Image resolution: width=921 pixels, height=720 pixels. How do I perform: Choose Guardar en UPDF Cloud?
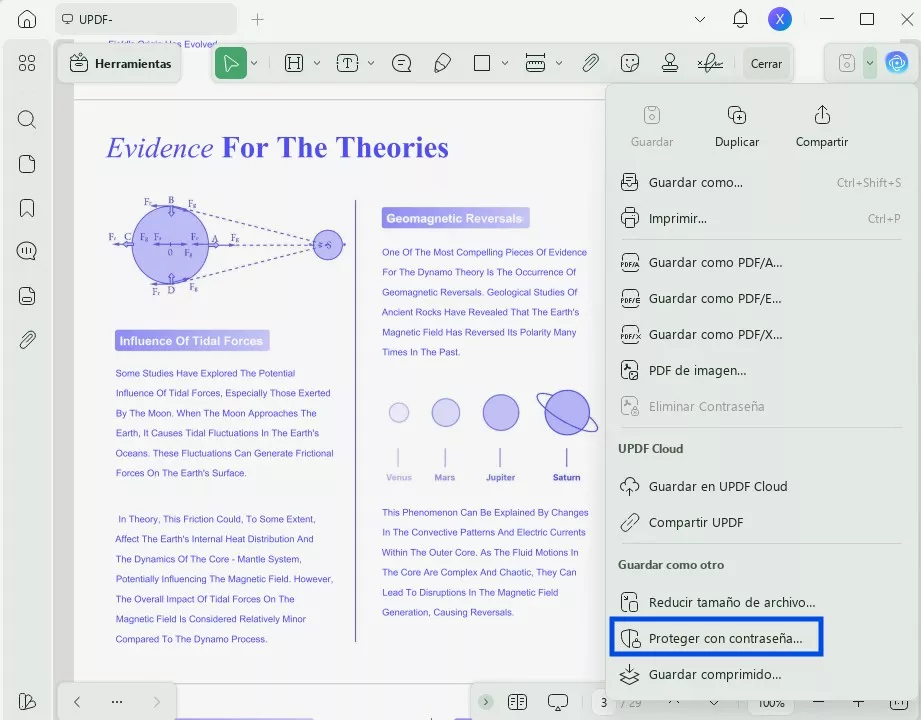[761, 486]
